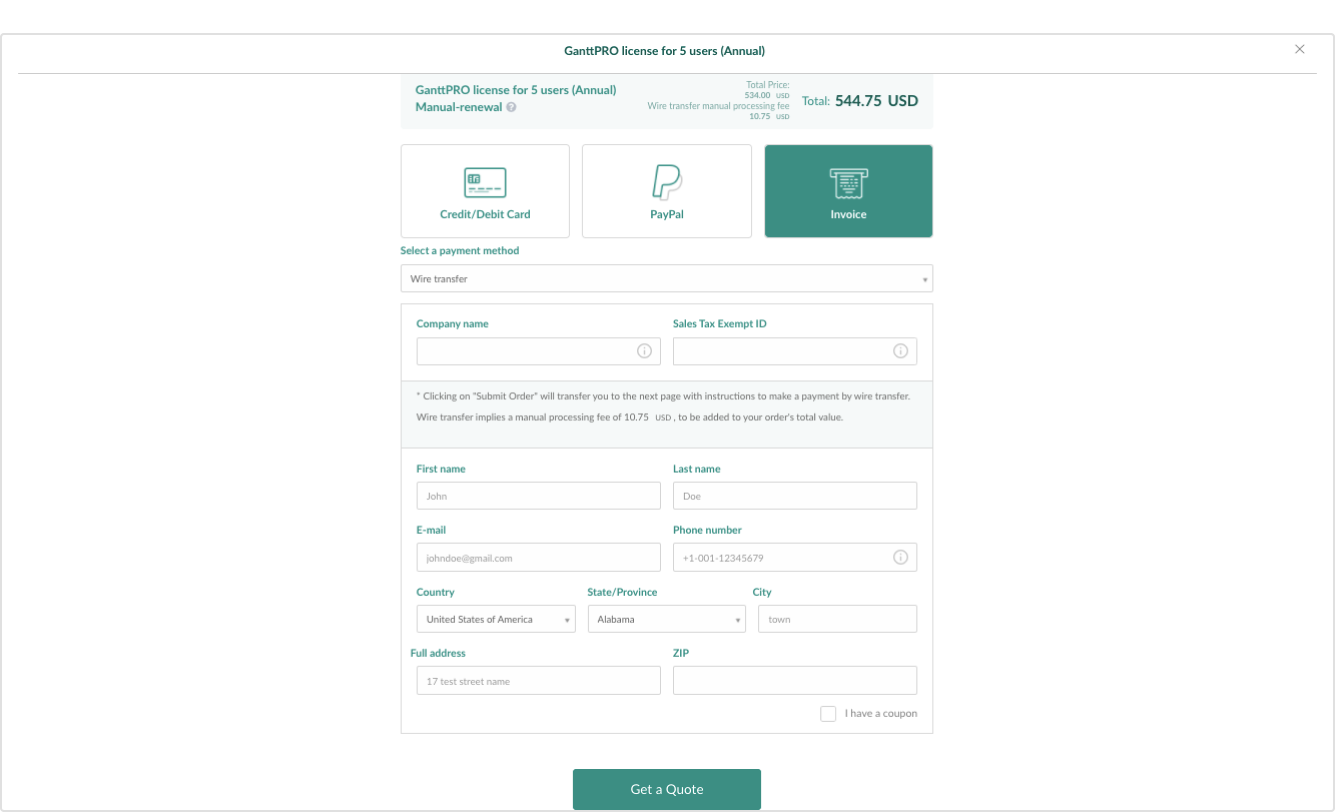Show Phone number info icon
This screenshot has width=1335, height=812.
pos(900,557)
